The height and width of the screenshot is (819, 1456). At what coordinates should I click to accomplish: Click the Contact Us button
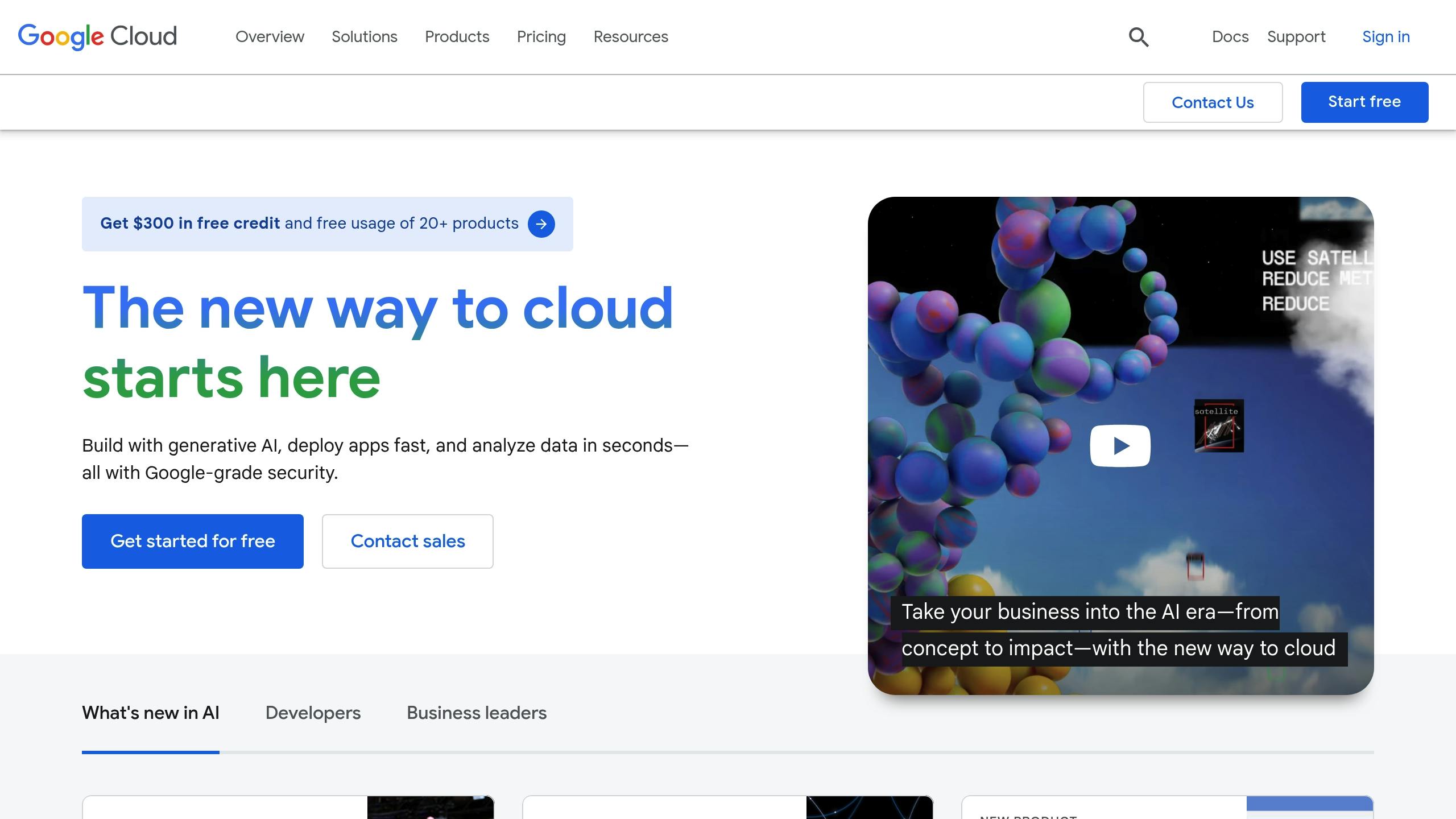coord(1213,102)
